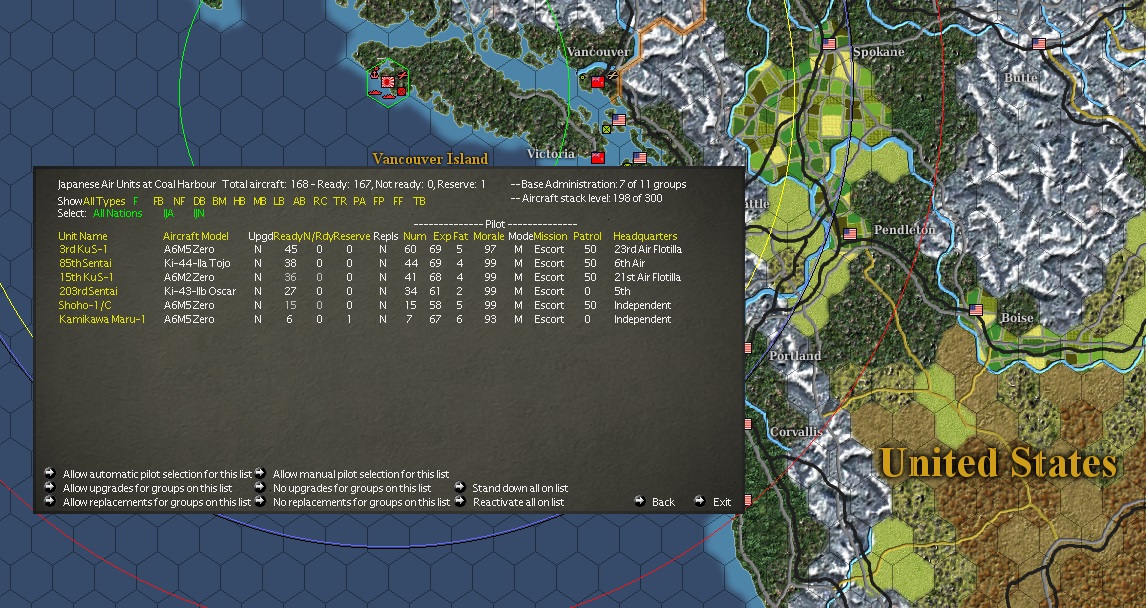Filter list to NF night fighter units
The image size is (1146, 608).
[x=179, y=201]
